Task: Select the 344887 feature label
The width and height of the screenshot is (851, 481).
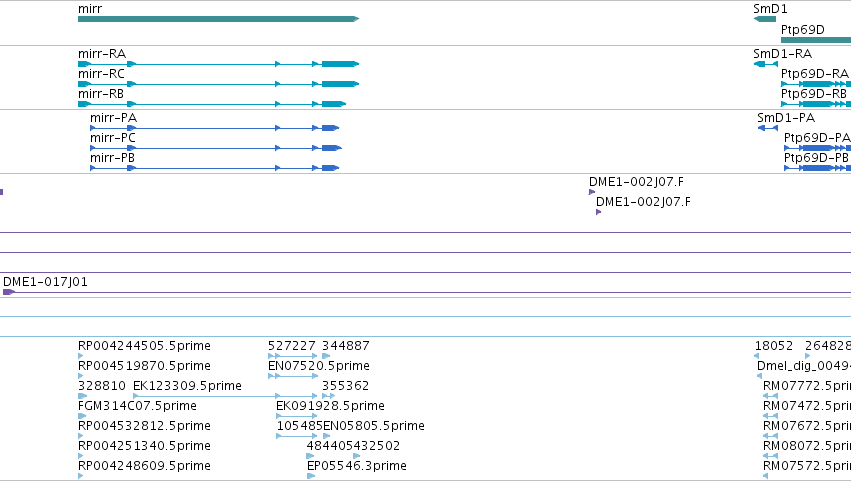Action: tap(346, 346)
